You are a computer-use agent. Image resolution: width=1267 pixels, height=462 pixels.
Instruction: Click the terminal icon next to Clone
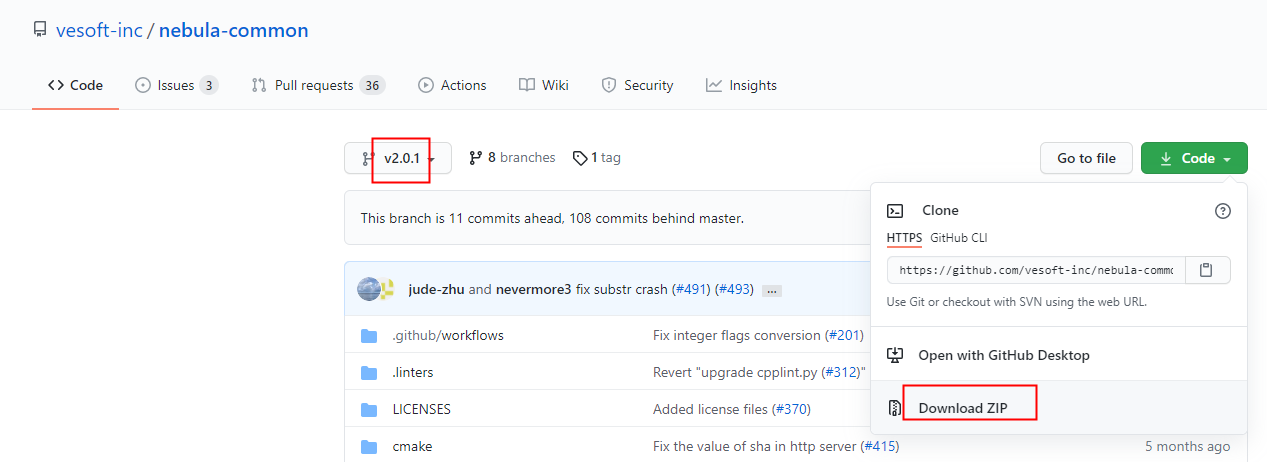coord(896,211)
